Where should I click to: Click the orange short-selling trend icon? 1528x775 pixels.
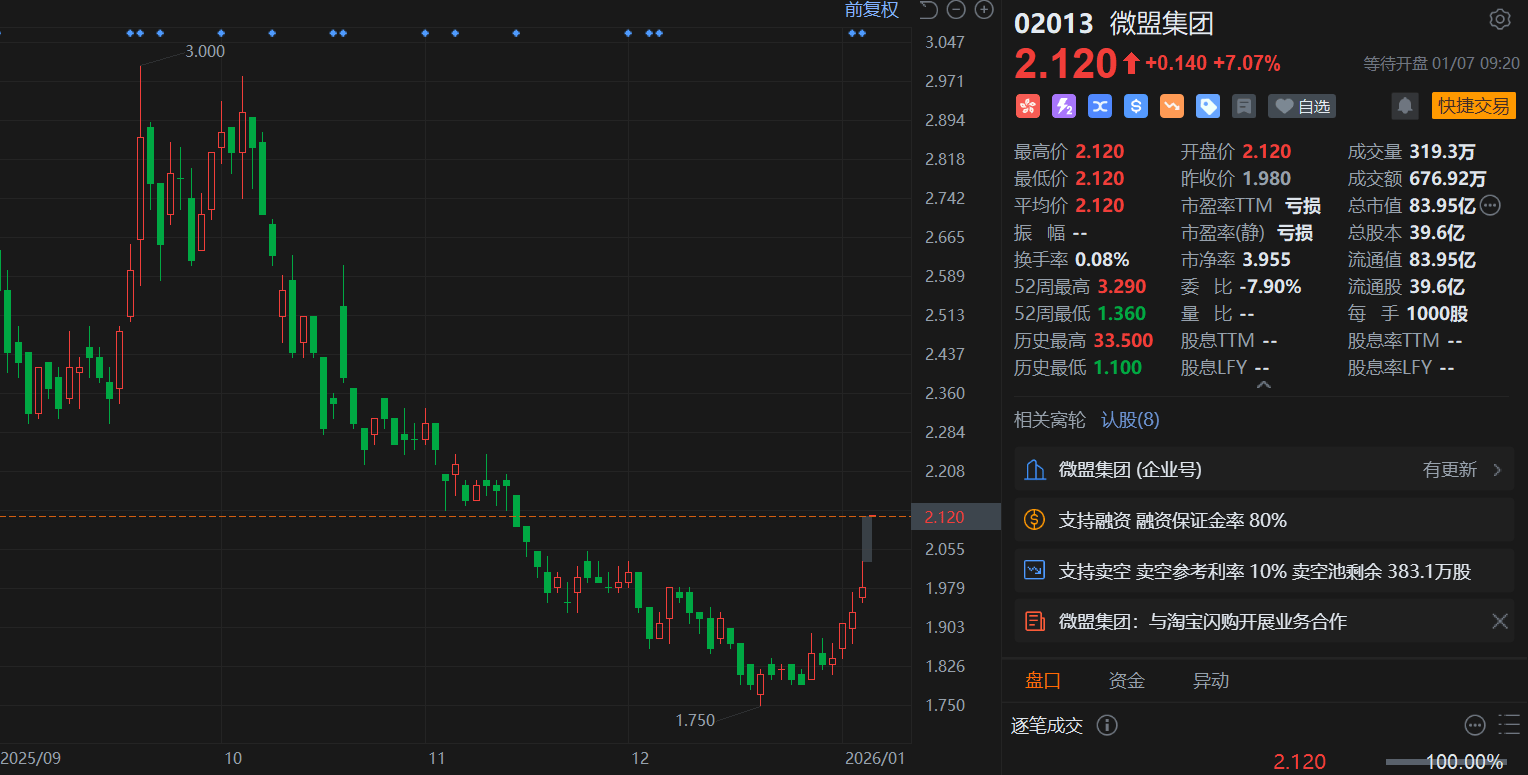(1171, 106)
